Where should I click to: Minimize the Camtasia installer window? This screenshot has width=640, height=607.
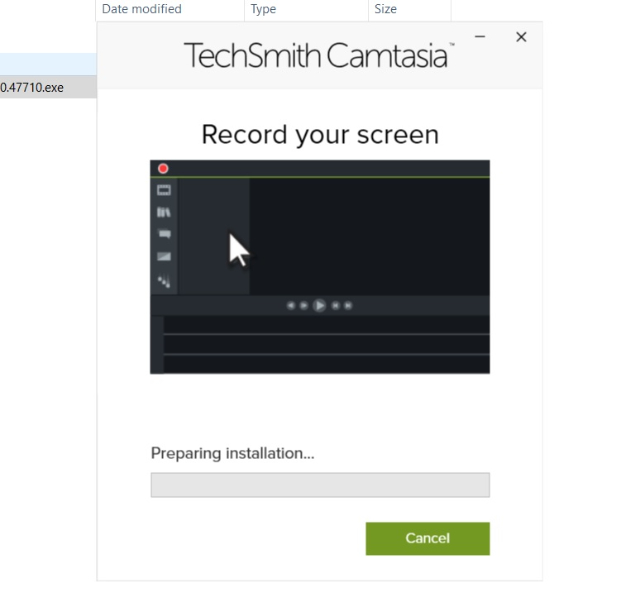480,37
